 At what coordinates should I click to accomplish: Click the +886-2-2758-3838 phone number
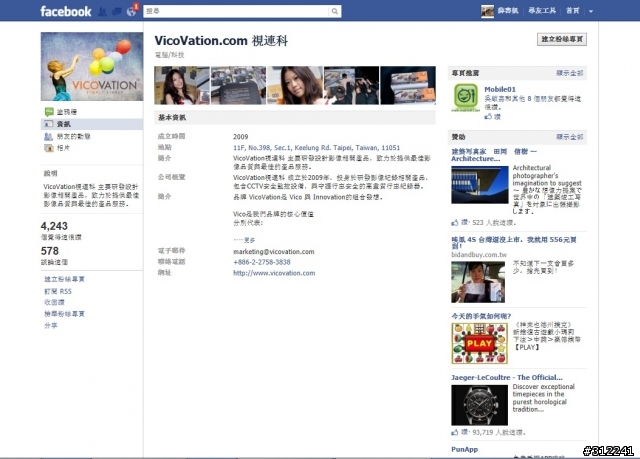[262, 262]
